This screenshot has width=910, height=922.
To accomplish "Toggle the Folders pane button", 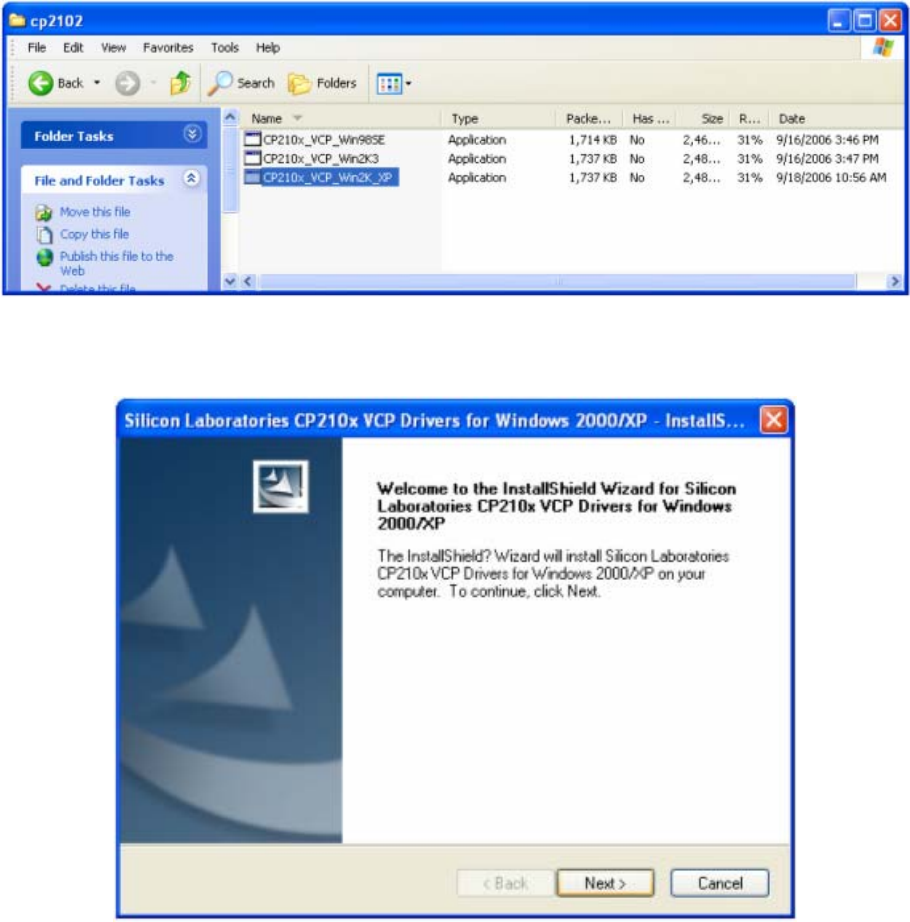I will point(323,83).
